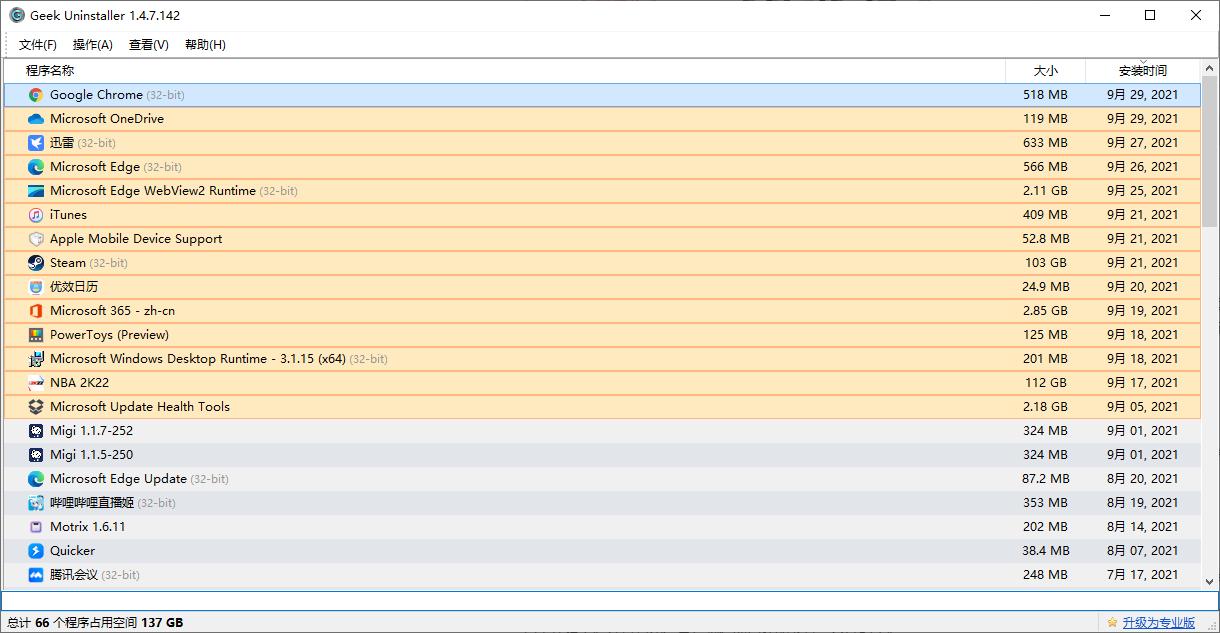The height and width of the screenshot is (633, 1220).
Task: Click the status bar total 137 GB text
Action: point(162,622)
